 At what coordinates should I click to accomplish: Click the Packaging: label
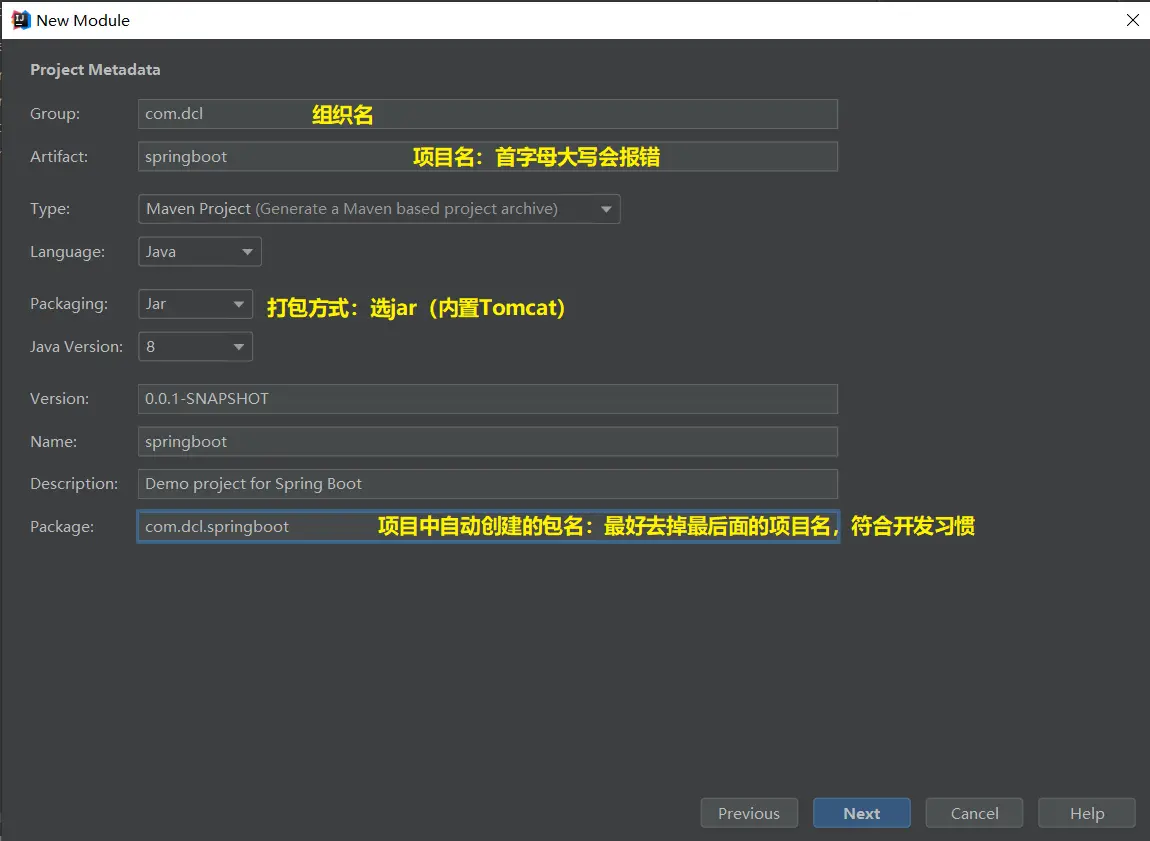[69, 304]
